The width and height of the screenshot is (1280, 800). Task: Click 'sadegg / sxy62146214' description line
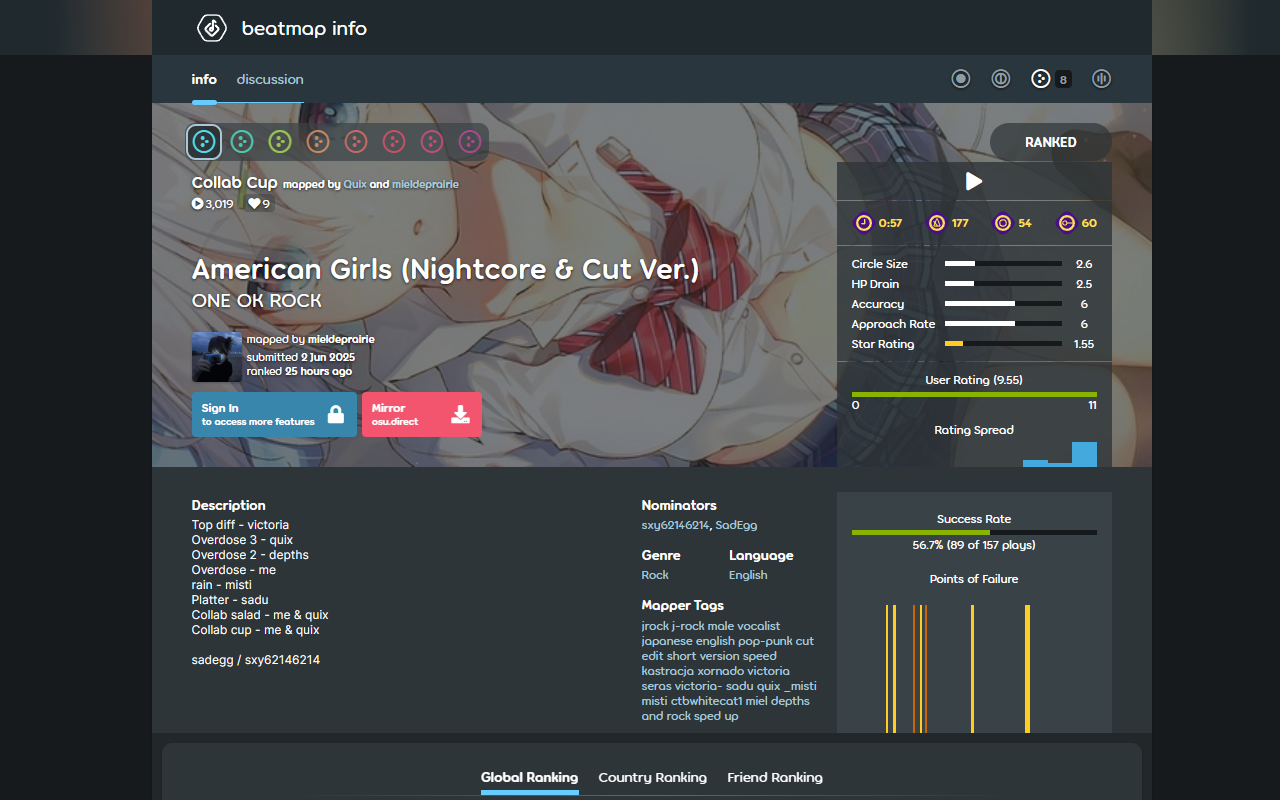click(x=256, y=660)
